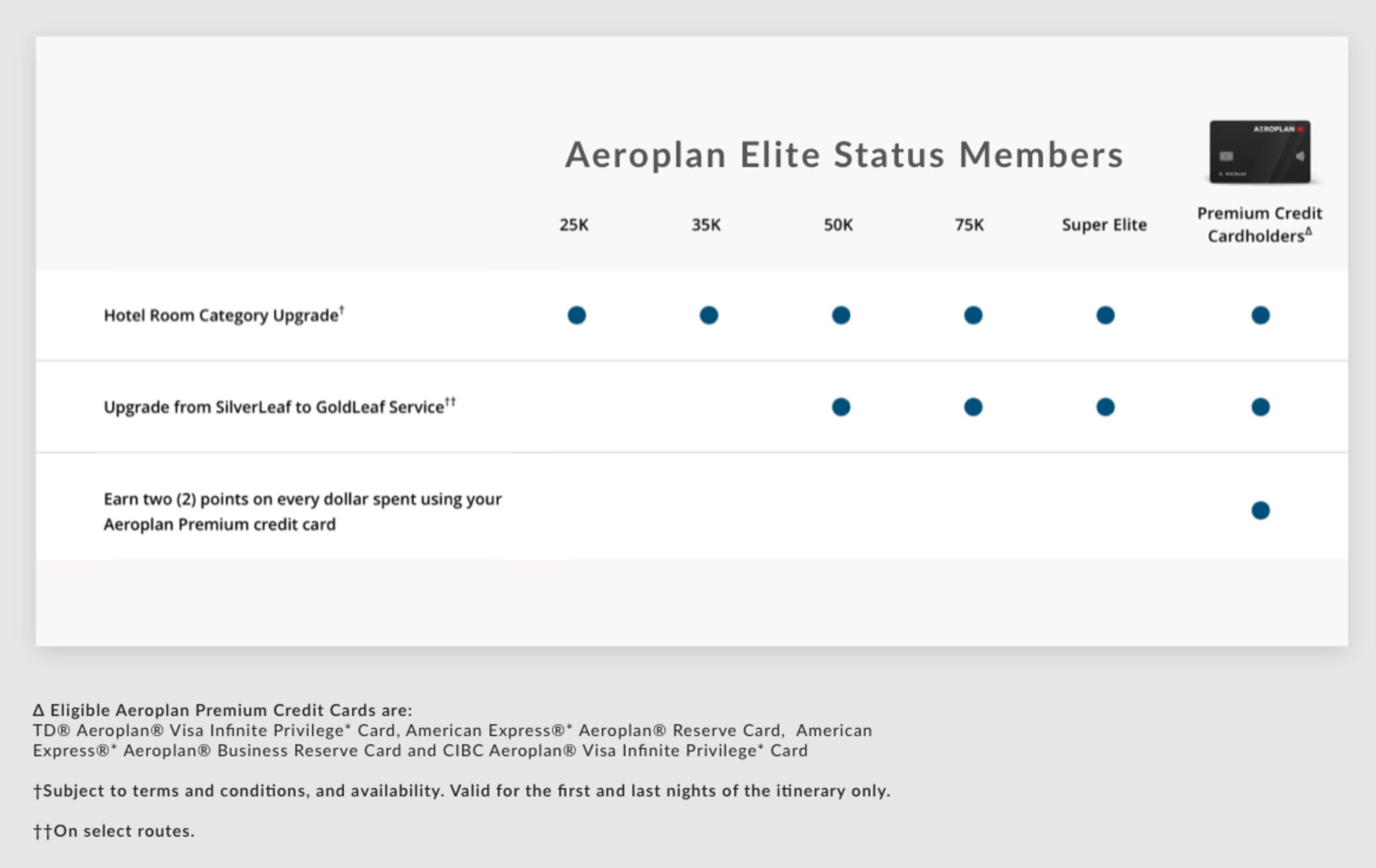
Task: Click the Hotel Room Upgrade dot under 35K
Action: click(708, 315)
